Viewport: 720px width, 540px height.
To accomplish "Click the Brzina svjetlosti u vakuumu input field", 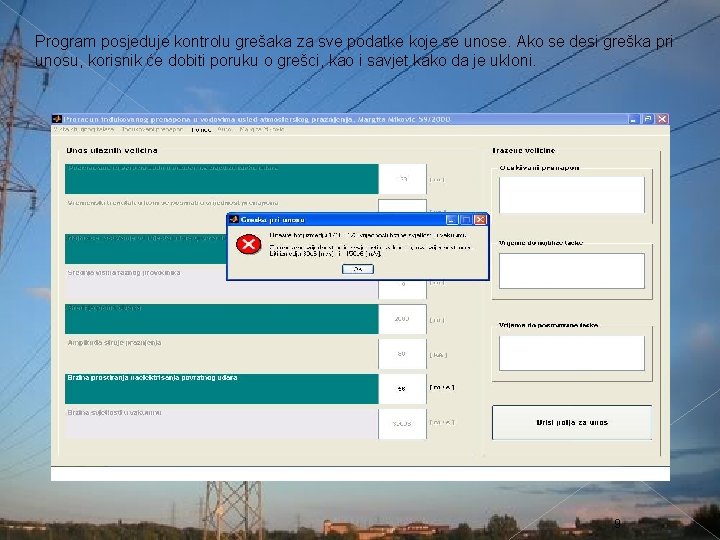I will click(402, 424).
